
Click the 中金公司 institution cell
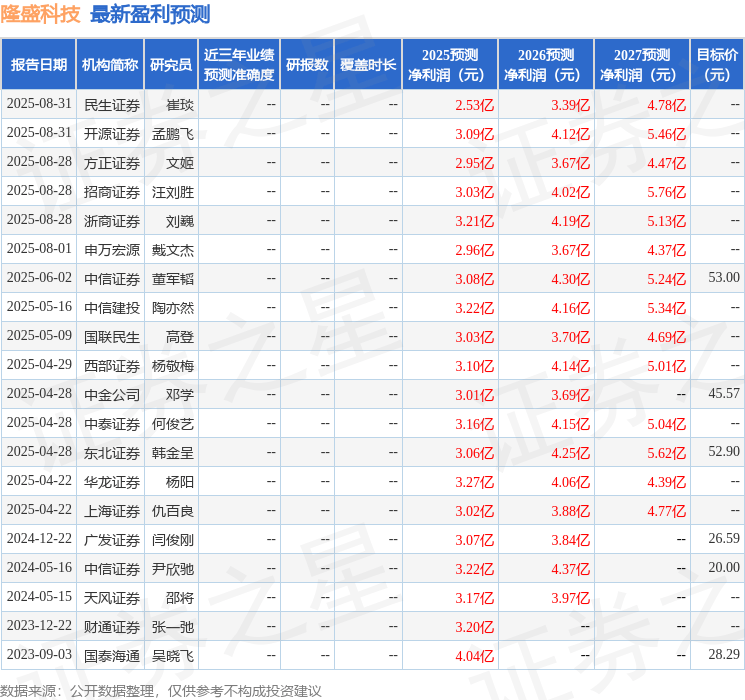(112, 395)
